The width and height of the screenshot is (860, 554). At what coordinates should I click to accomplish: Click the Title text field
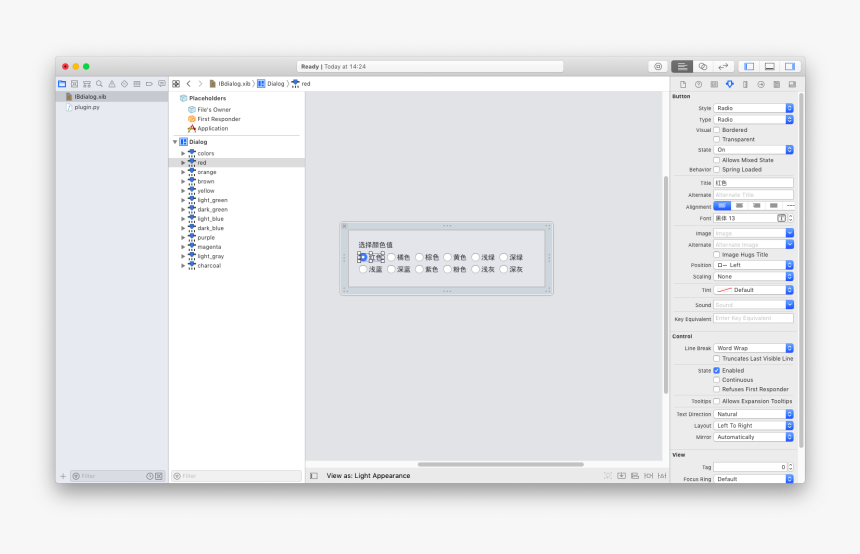tap(753, 183)
